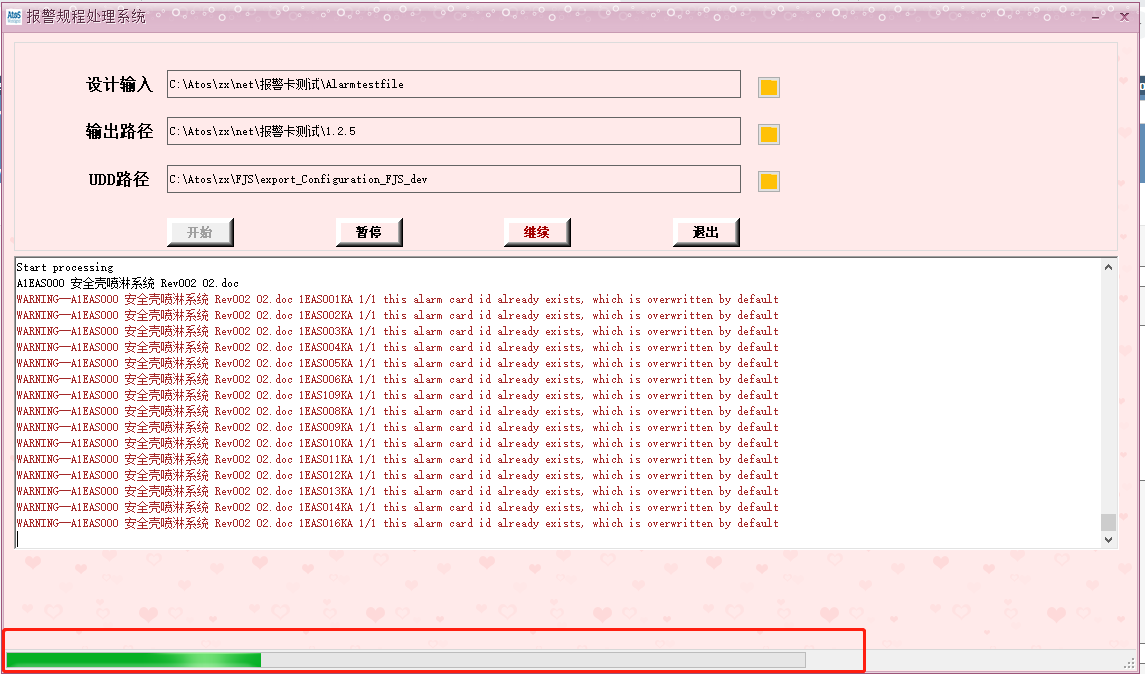Screen dimensions: 1145x674
Task: Select the UDD路径 input box
Action: [453, 179]
